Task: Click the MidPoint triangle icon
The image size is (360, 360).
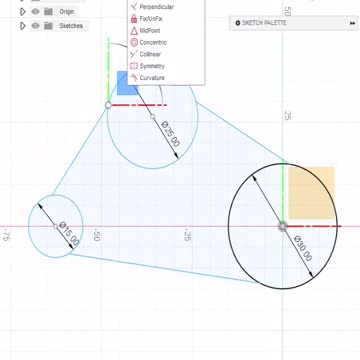Action: coord(134,31)
